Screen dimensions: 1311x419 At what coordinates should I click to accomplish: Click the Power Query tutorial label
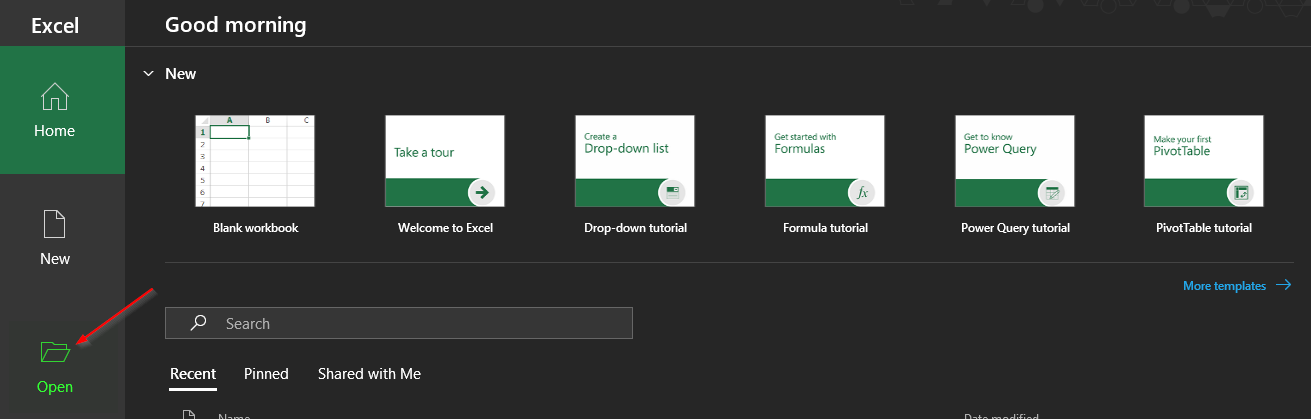point(1015,228)
